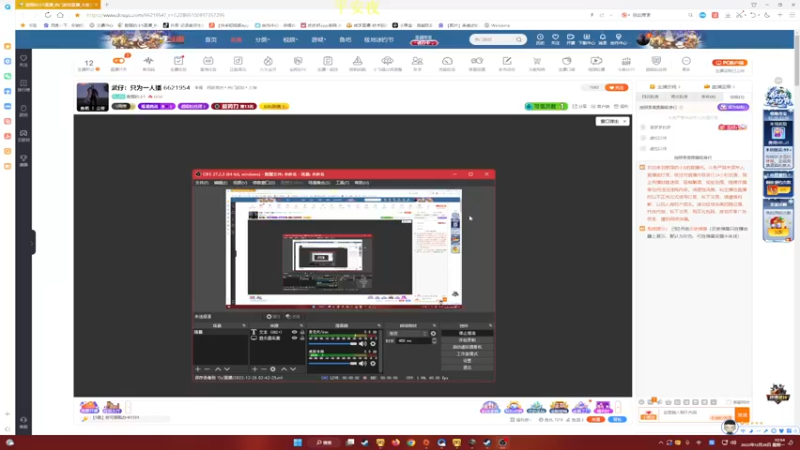The height and width of the screenshot is (450, 800).
Task: Click the two-people icon in streamer toolbar
Action: tap(417, 61)
